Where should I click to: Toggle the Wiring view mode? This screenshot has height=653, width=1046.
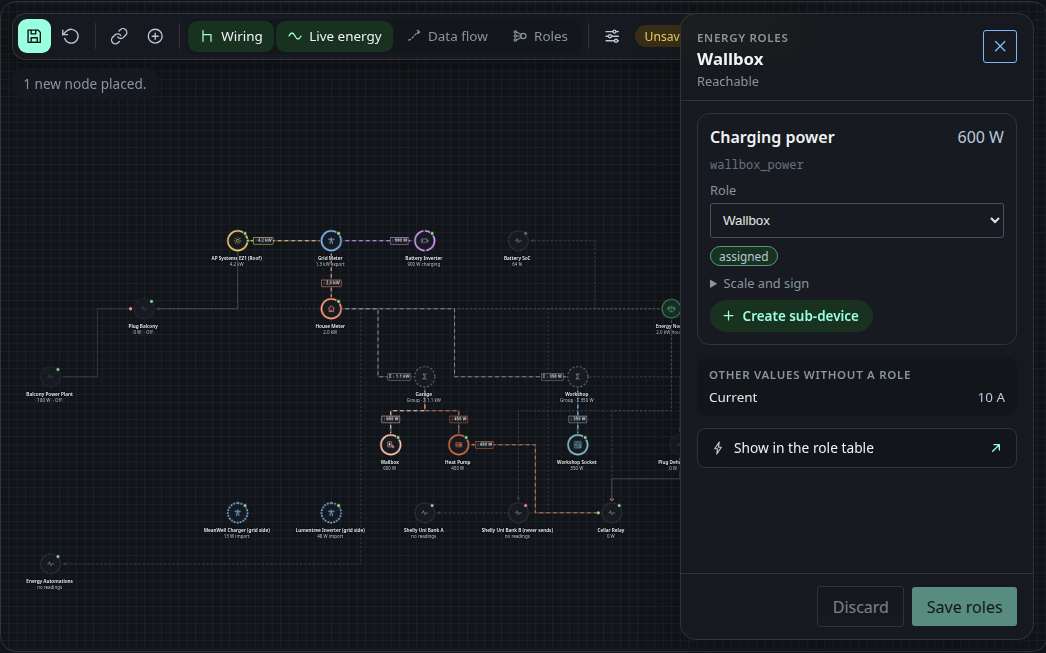[x=231, y=36]
